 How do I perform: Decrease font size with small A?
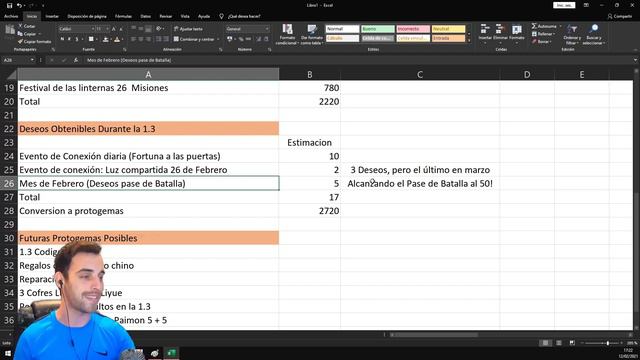coord(121,29)
